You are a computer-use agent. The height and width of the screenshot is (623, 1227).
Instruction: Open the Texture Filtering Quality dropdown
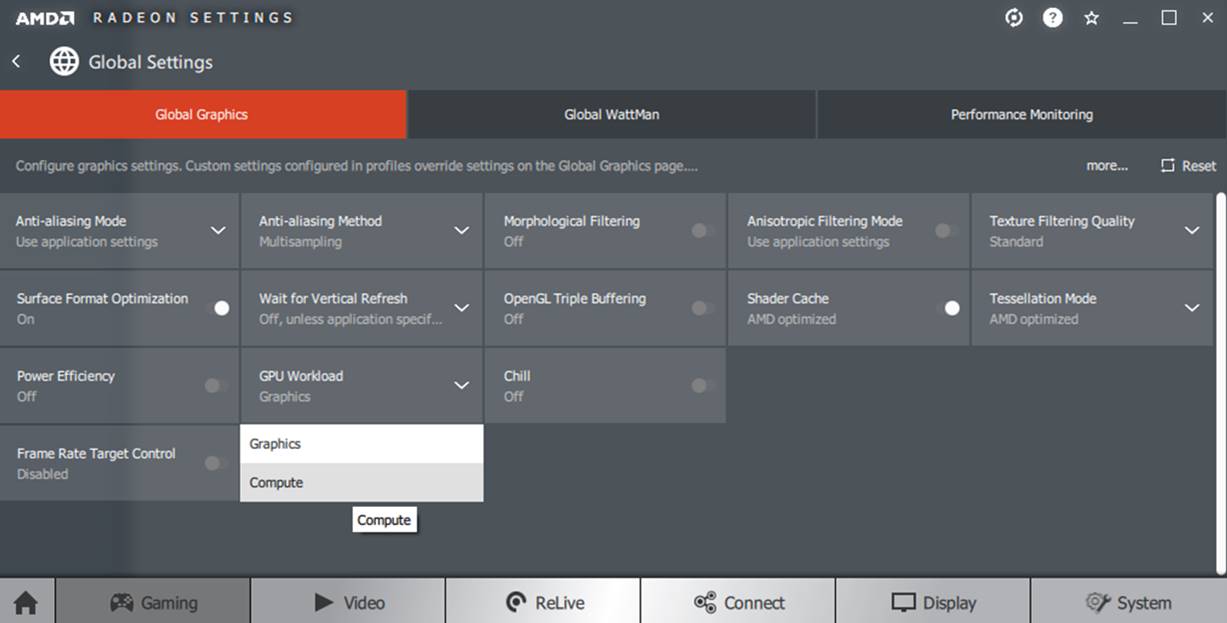pos(1192,231)
